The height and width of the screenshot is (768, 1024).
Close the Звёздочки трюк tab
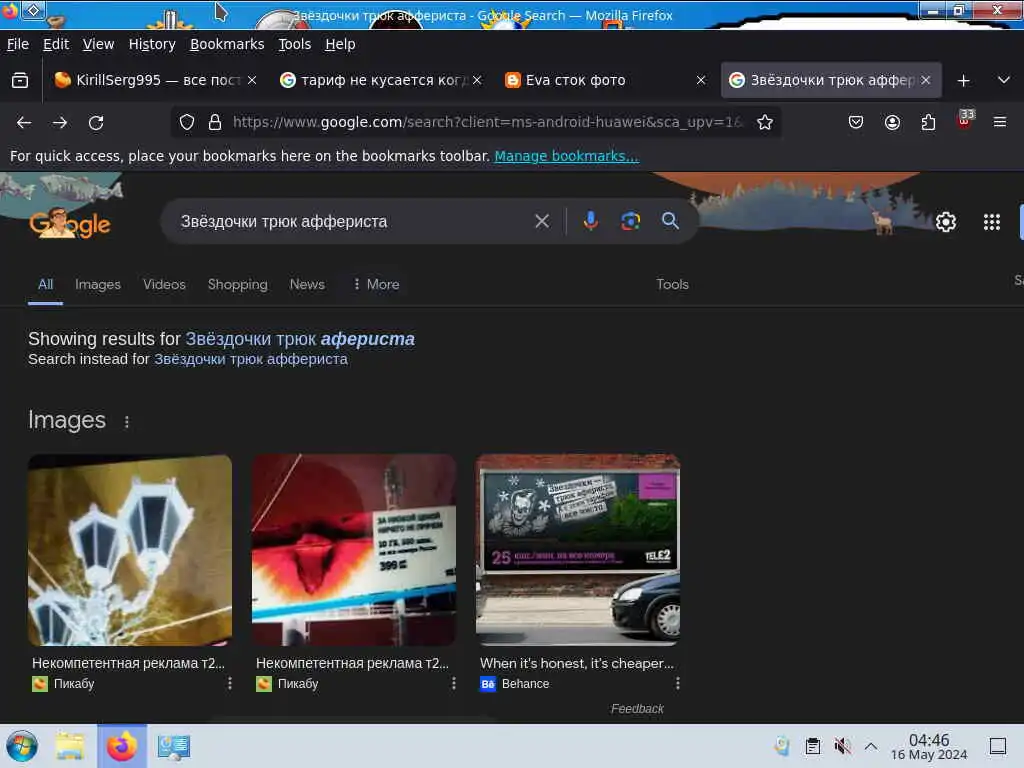point(925,80)
